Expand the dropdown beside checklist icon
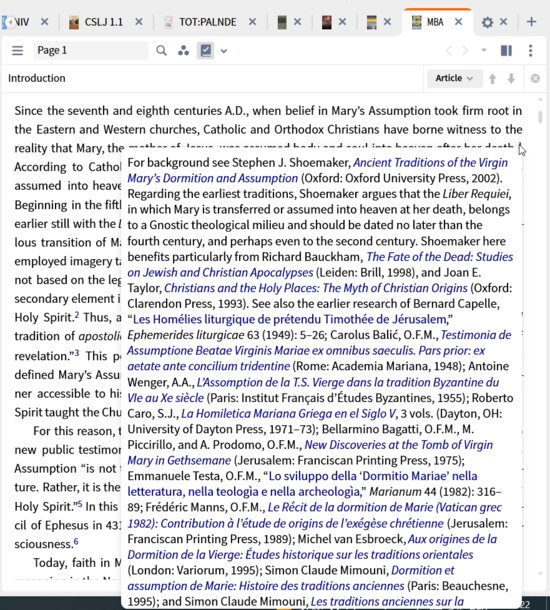 [224, 51]
